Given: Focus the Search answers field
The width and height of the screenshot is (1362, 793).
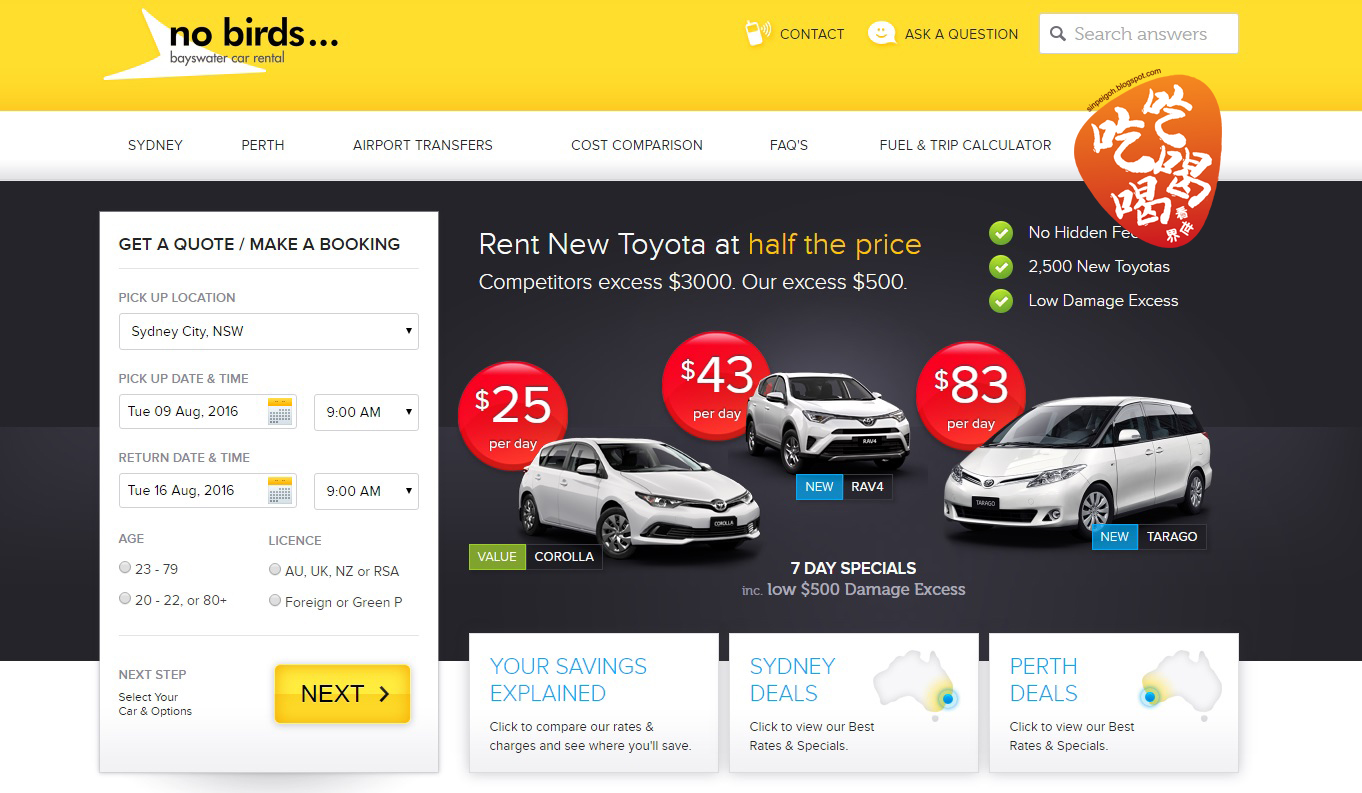Looking at the screenshot, I should pos(1139,34).
